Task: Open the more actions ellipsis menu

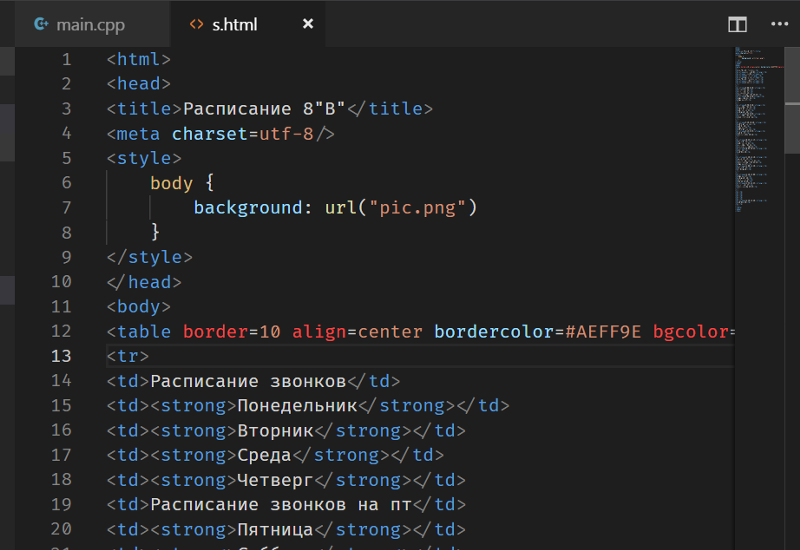Action: tap(780, 24)
